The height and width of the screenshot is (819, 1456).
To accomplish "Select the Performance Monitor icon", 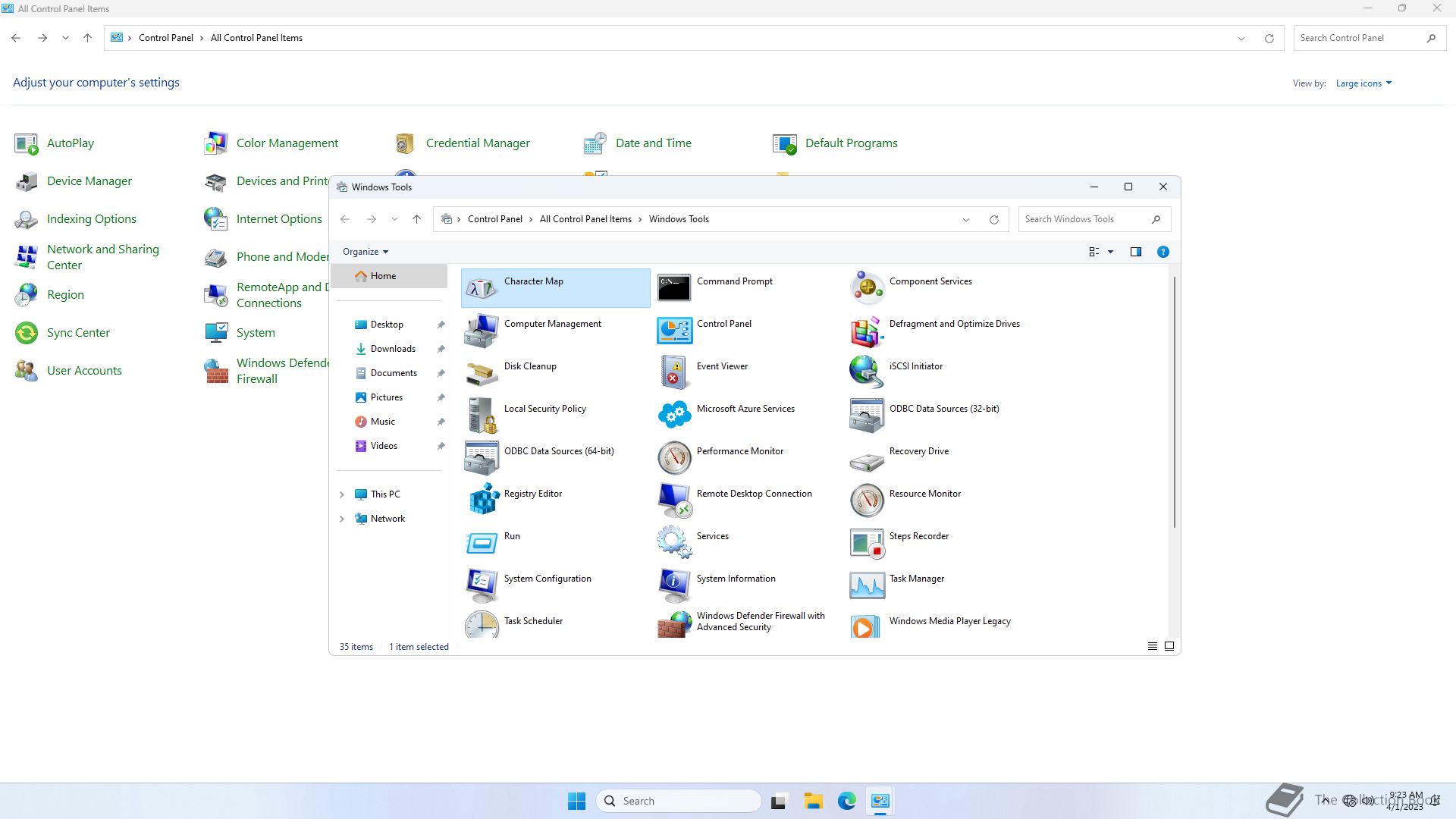I will [x=674, y=458].
